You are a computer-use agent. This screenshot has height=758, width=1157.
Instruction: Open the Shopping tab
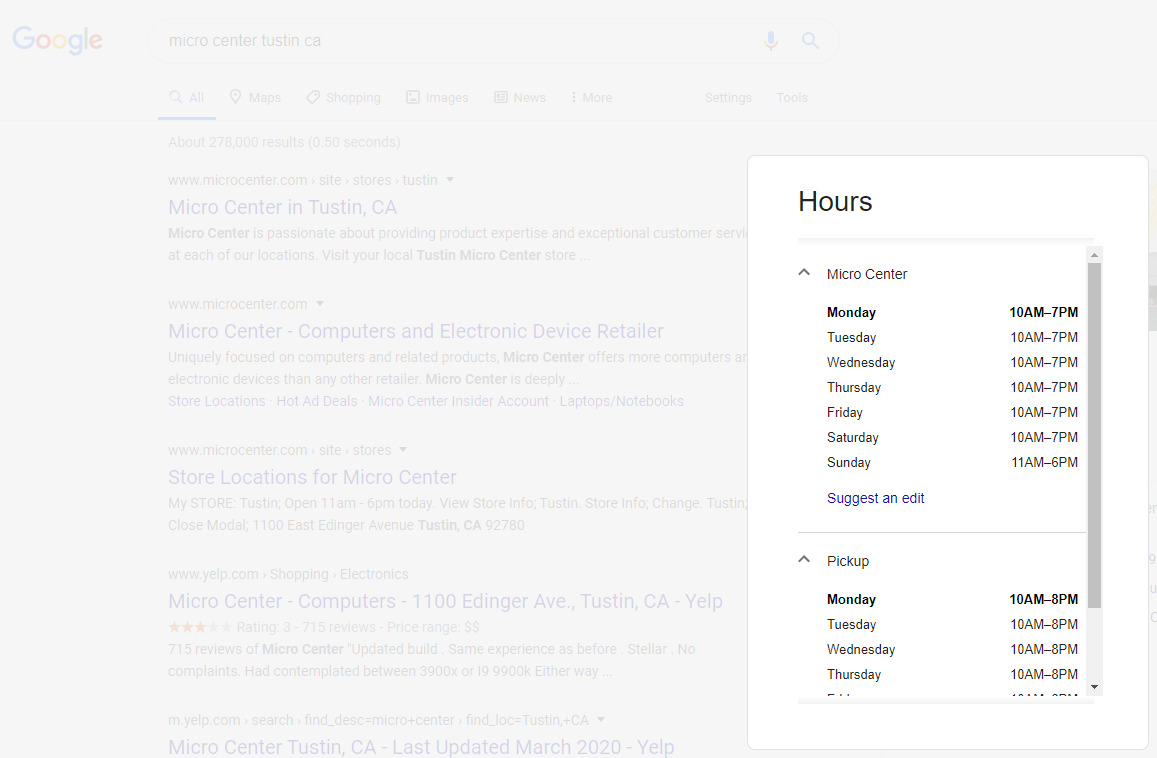click(x=344, y=97)
